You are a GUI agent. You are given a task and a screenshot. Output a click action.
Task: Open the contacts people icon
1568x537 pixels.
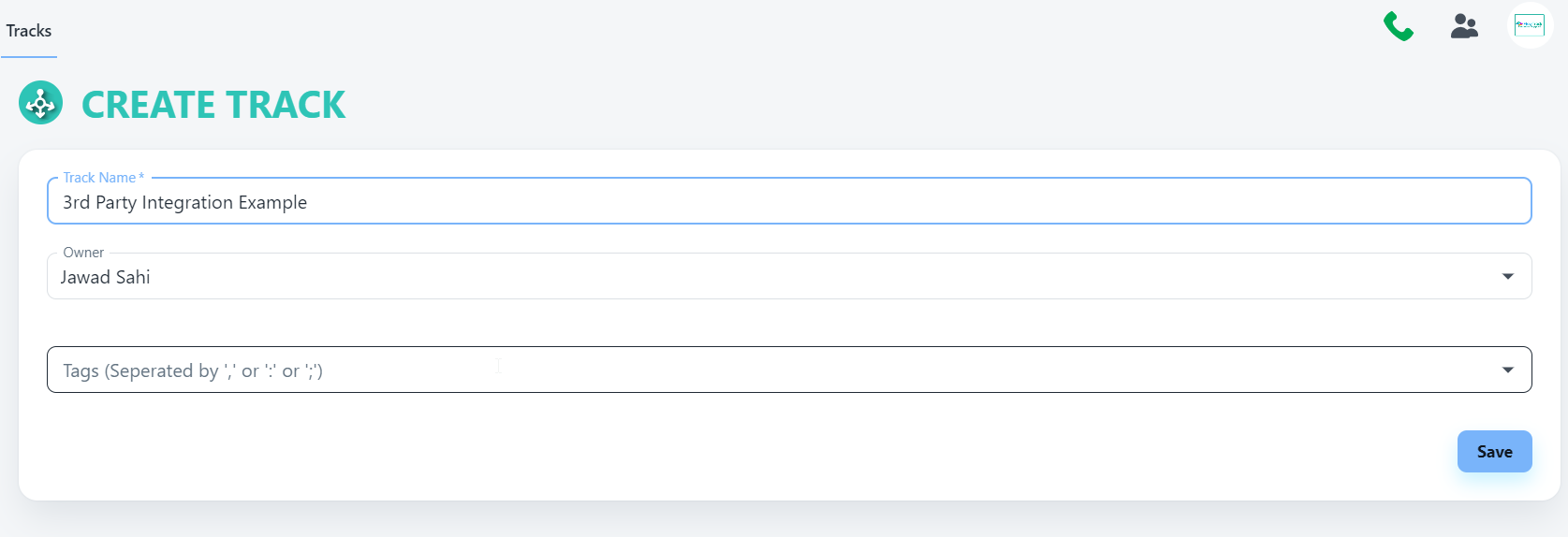pyautogui.click(x=1464, y=26)
